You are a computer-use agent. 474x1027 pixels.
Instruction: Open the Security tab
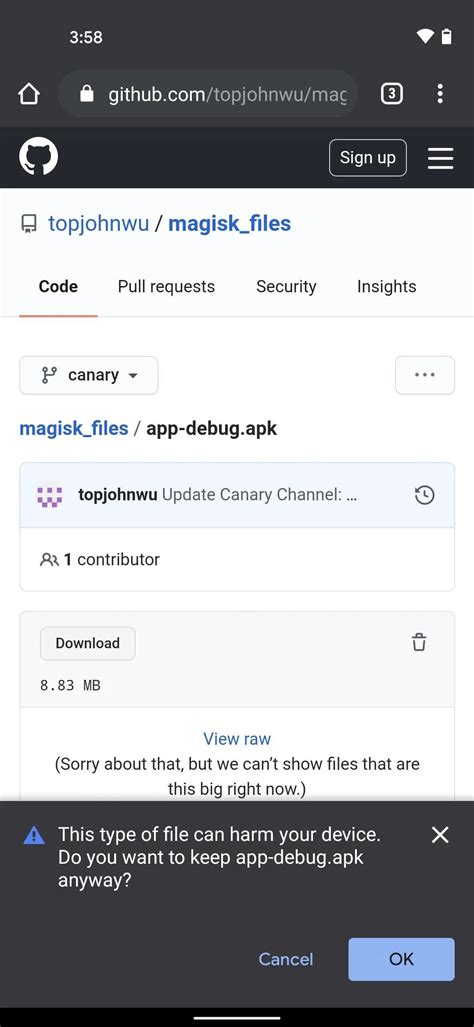[x=286, y=286]
